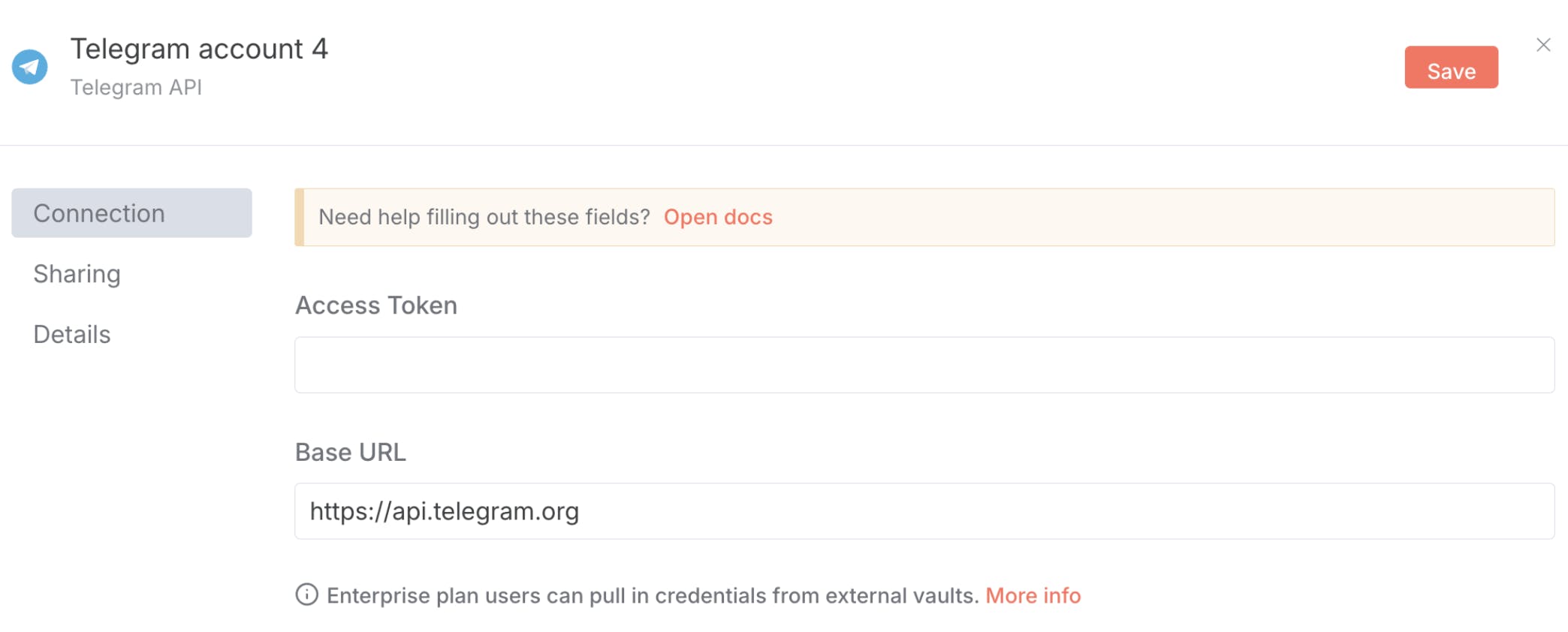Click the Base URL label

351,452
